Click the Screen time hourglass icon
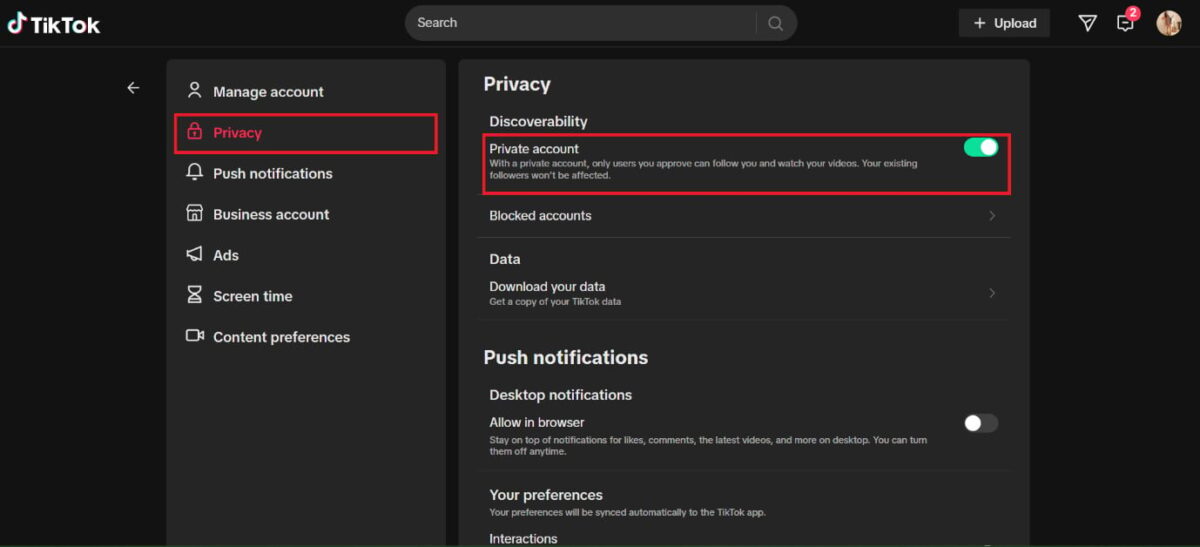 coord(195,295)
